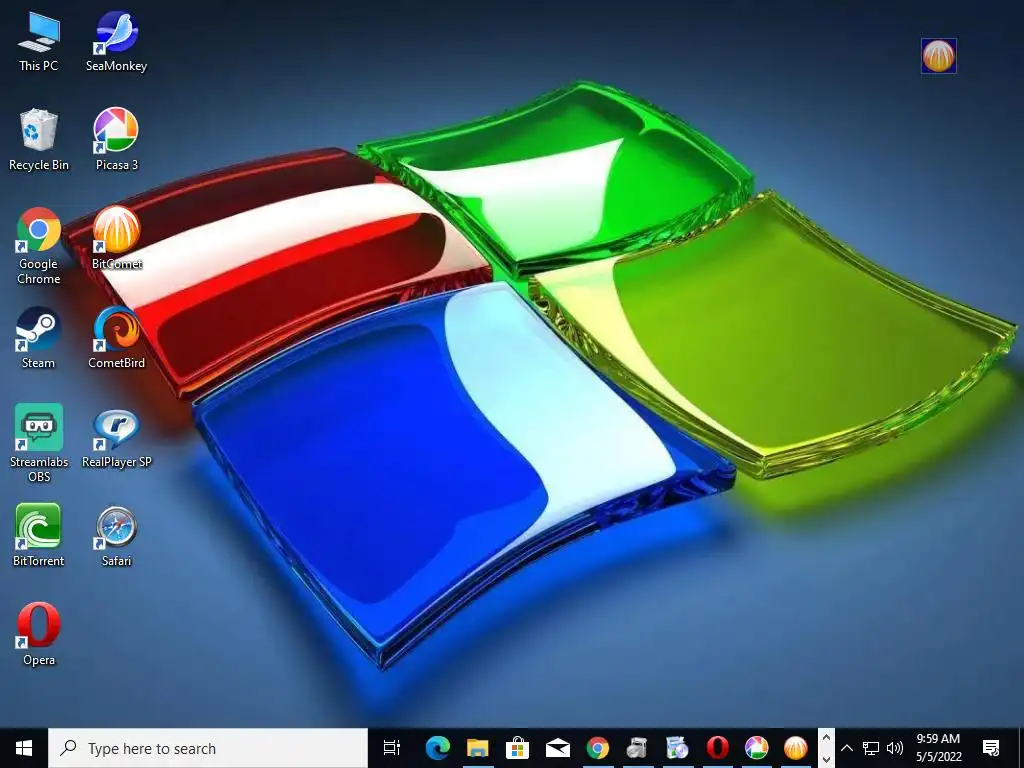Select the RealPlayer SP desktop shortcut
The image size is (1024, 768).
point(116,438)
